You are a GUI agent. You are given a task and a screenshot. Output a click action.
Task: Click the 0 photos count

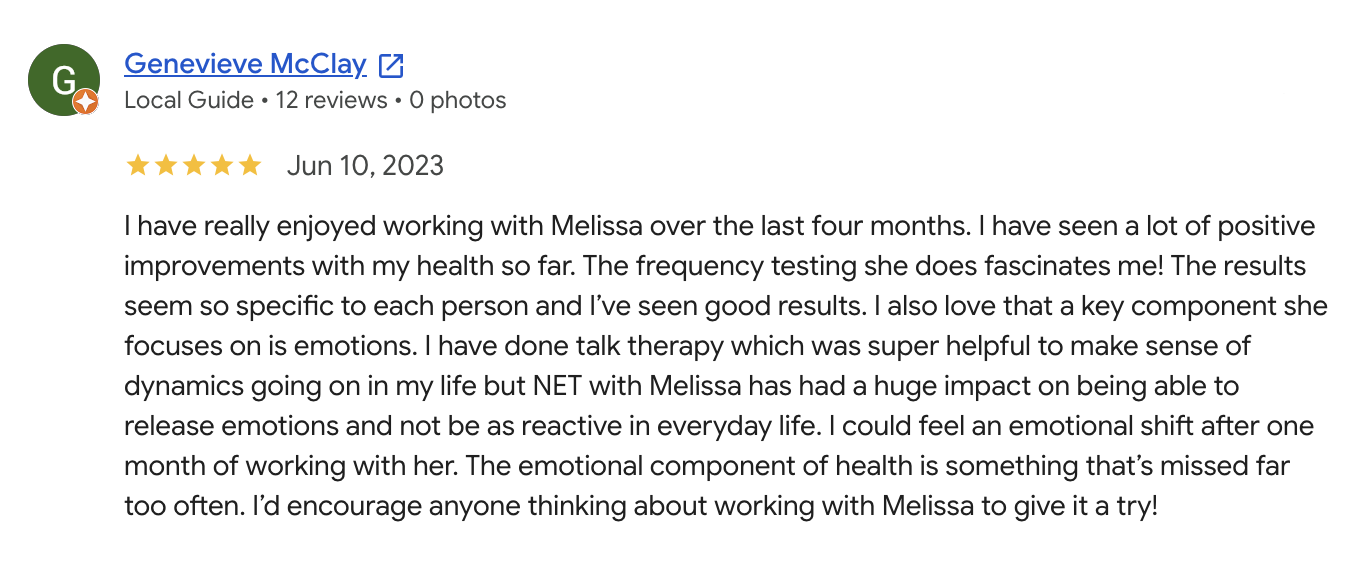click(x=458, y=100)
